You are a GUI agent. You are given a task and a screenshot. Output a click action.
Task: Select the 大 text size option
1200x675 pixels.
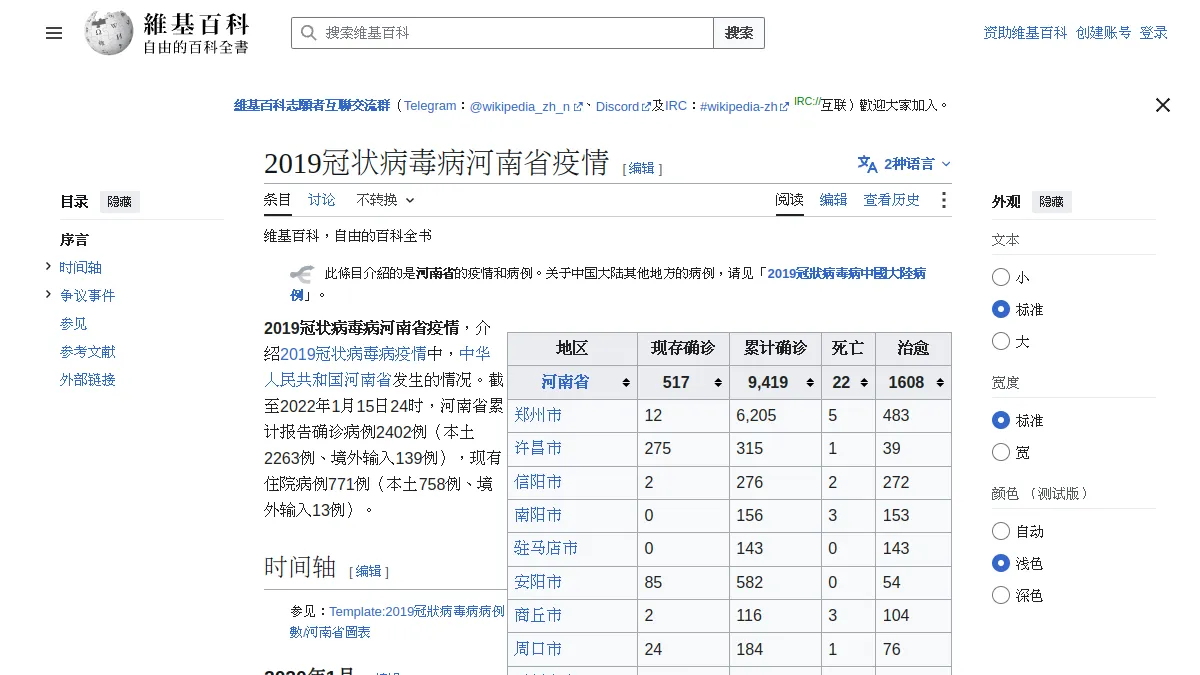click(1001, 341)
